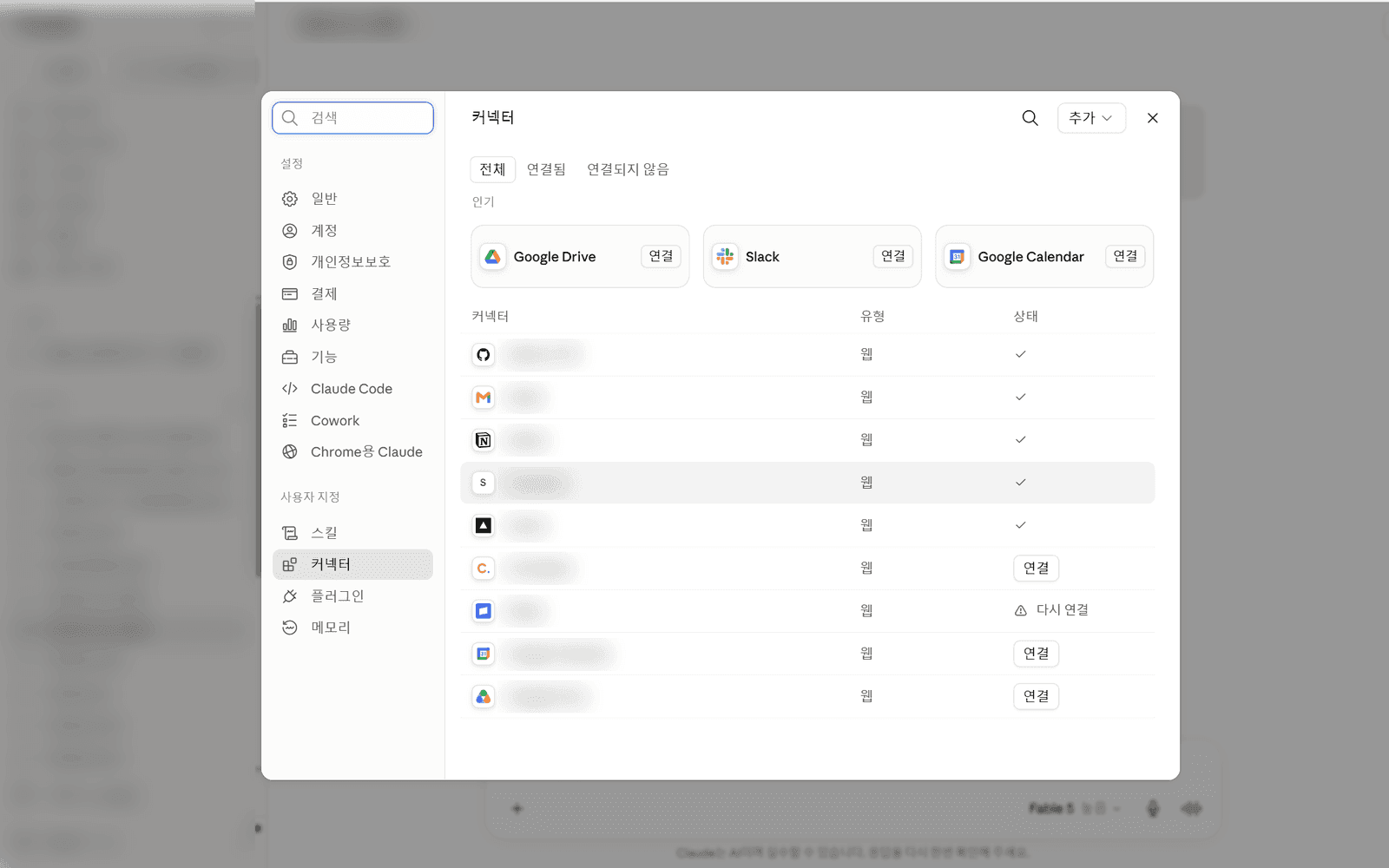Click the Google Drive icon in connector list

(x=484, y=696)
